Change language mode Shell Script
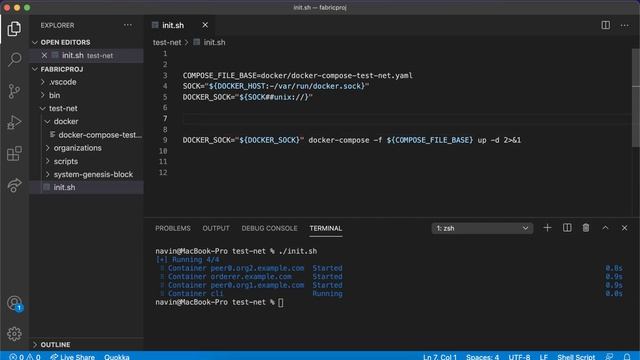 click(576, 357)
